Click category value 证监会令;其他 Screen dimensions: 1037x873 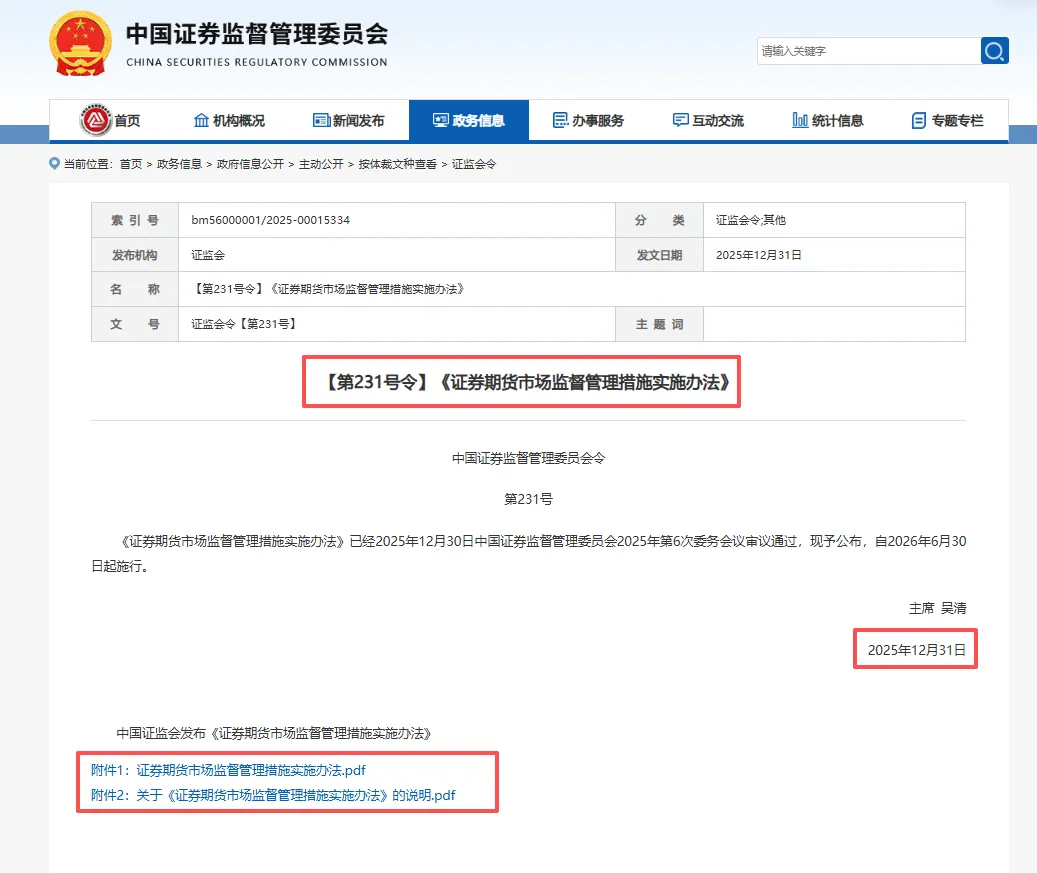point(751,220)
